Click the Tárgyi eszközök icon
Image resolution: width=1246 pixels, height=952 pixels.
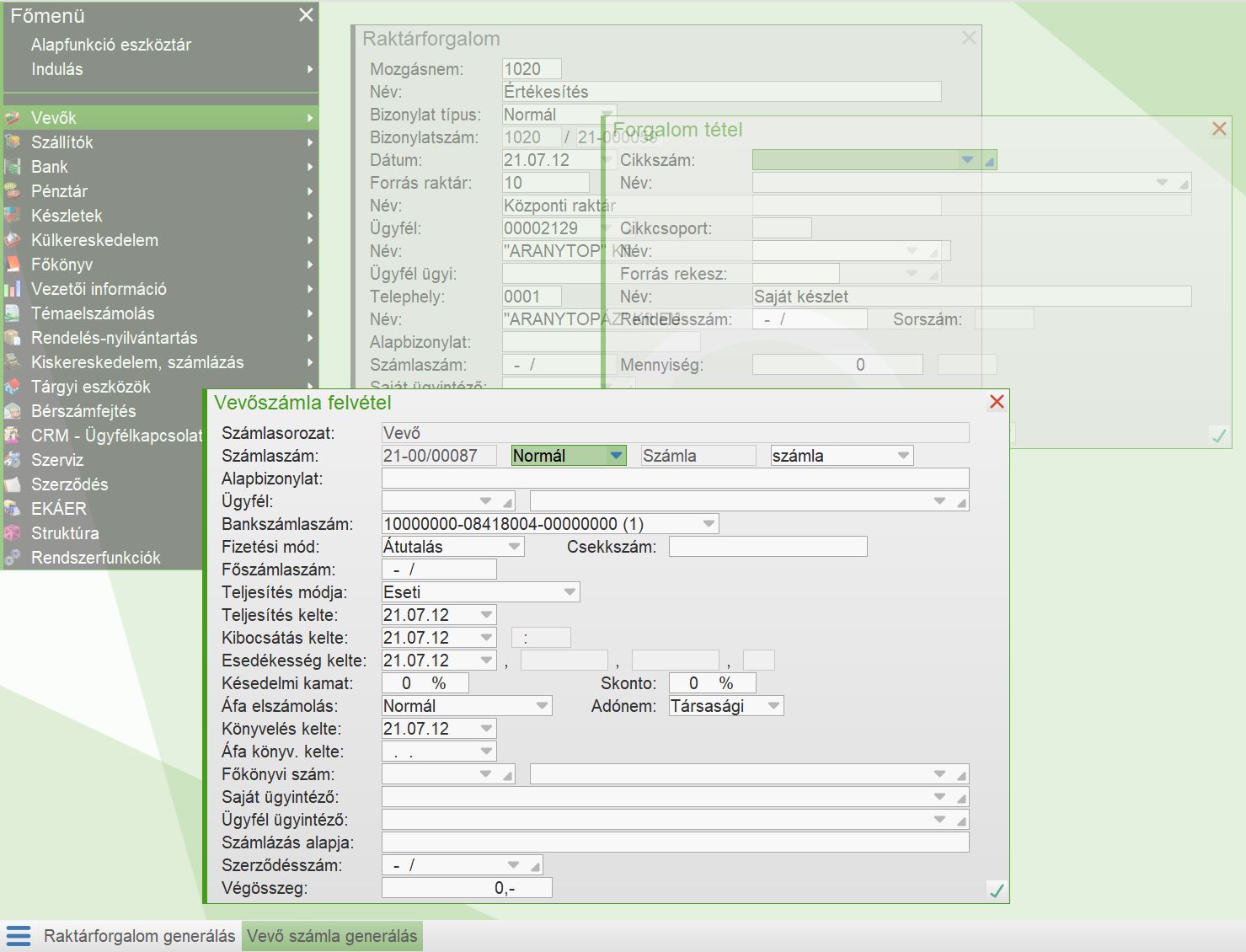[13, 387]
